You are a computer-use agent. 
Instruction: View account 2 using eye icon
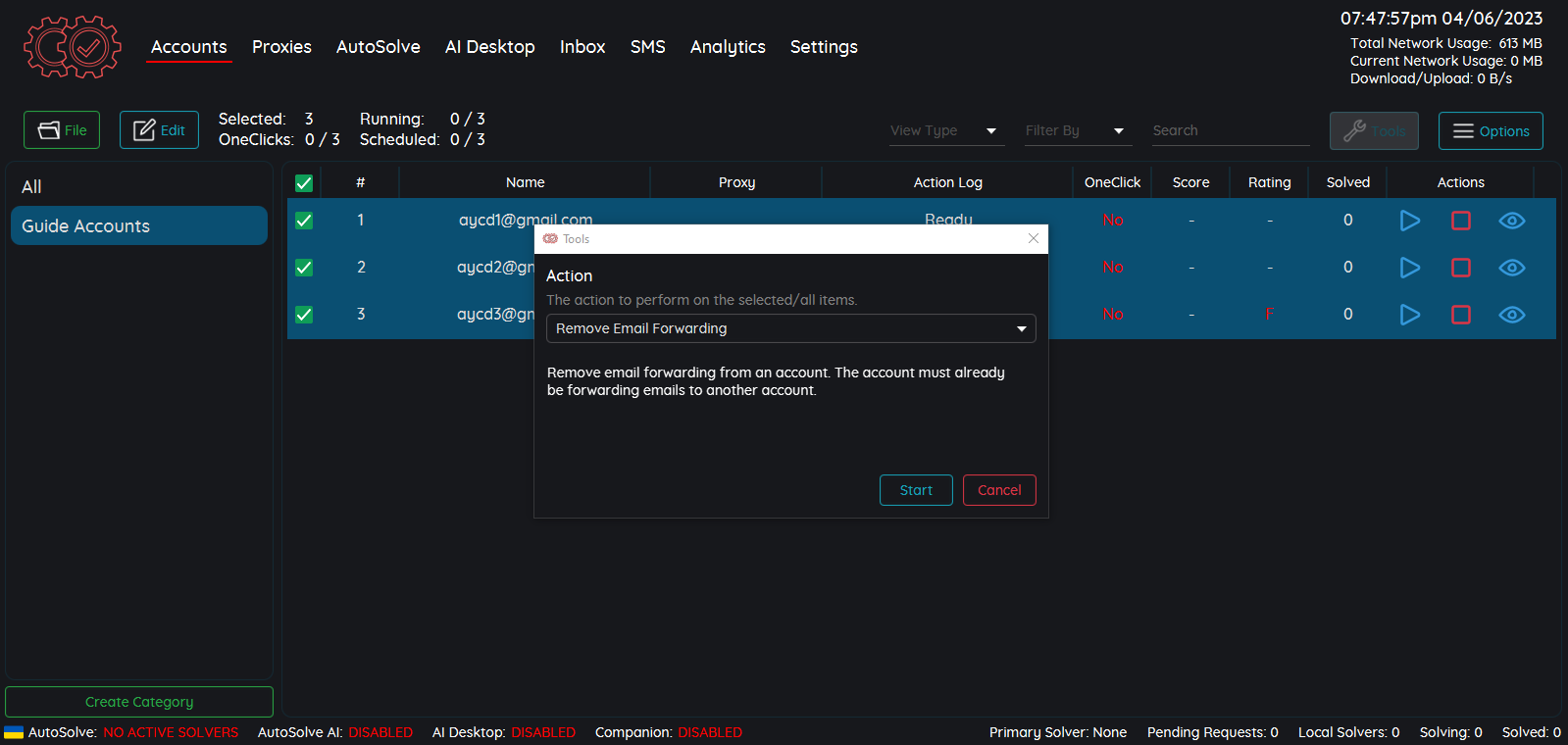(1512, 268)
